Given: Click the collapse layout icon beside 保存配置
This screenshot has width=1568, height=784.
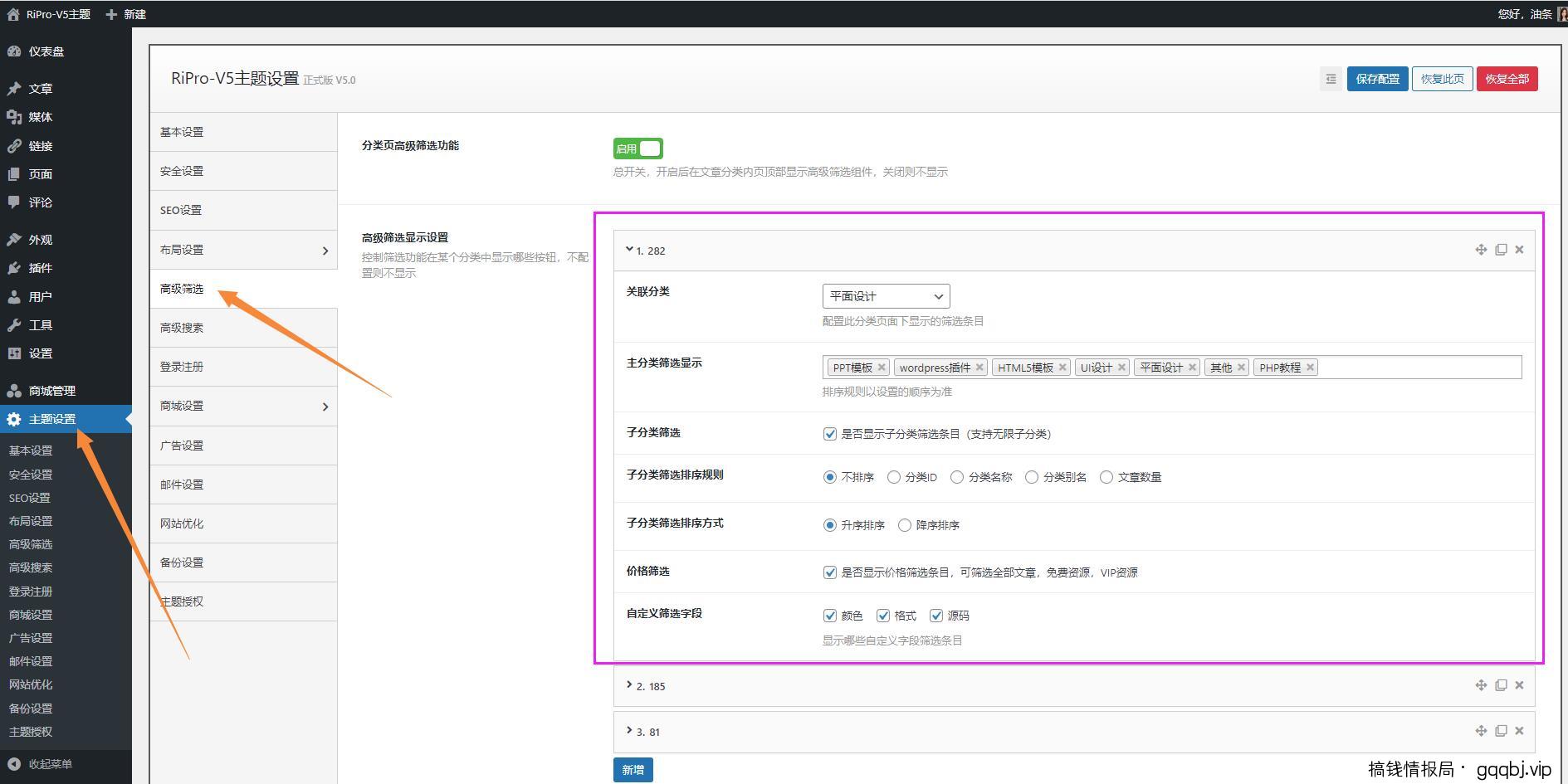Looking at the screenshot, I should 1331,78.
